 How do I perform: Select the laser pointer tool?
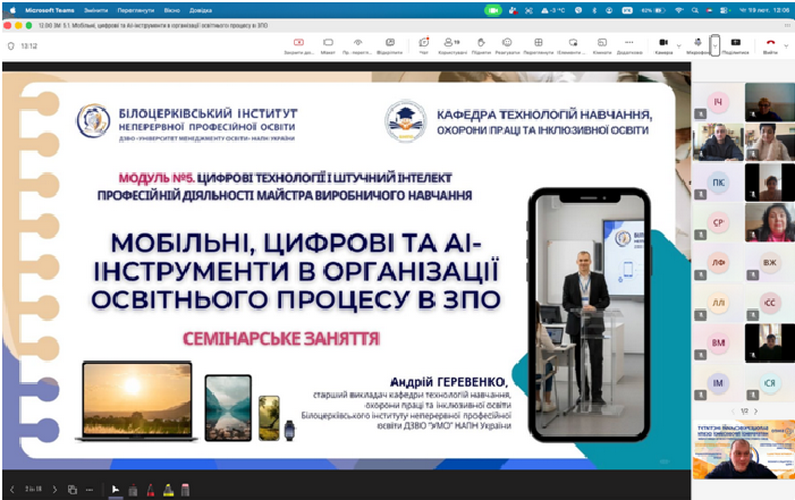[132, 489]
